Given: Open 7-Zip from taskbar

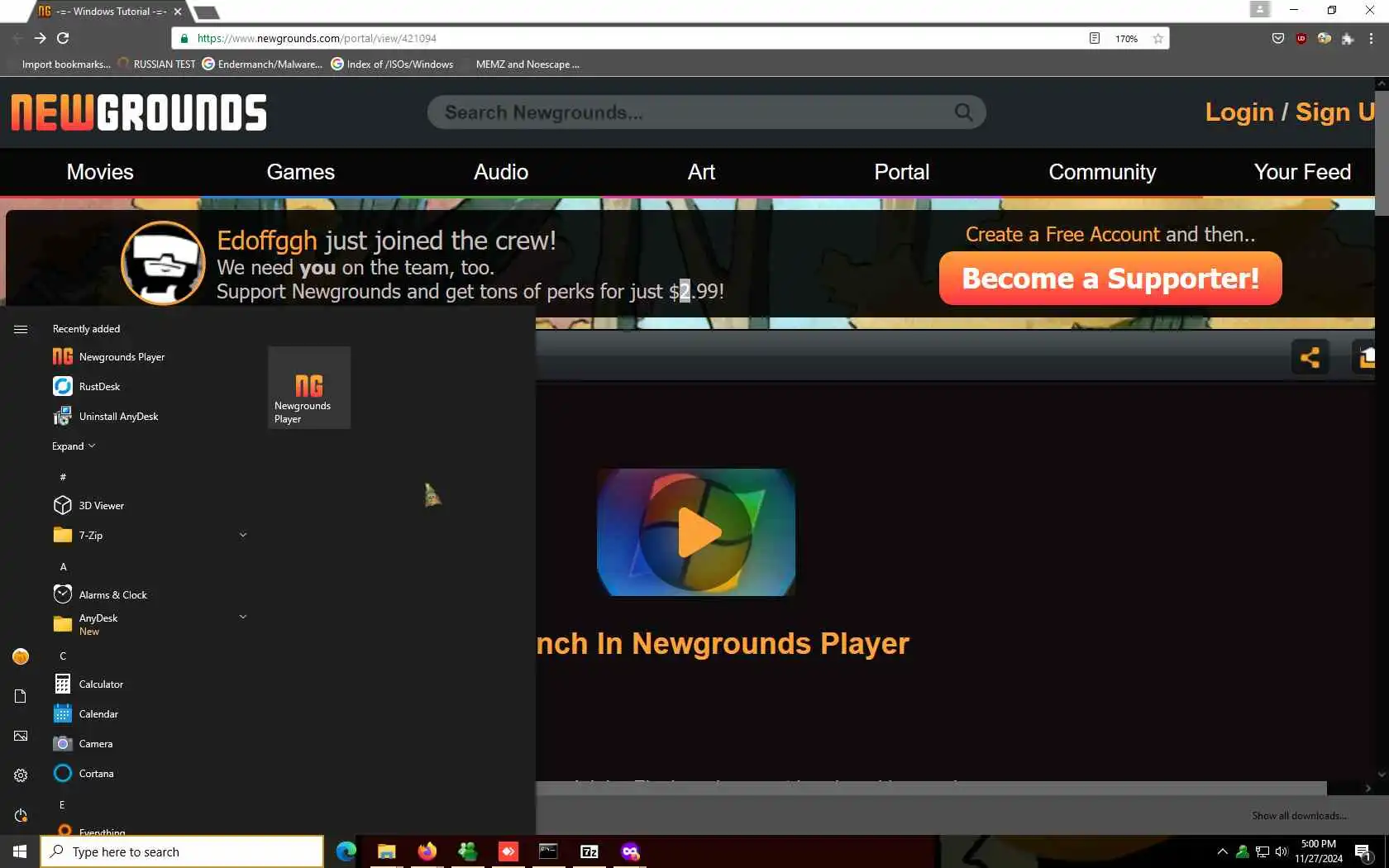Looking at the screenshot, I should [x=589, y=851].
